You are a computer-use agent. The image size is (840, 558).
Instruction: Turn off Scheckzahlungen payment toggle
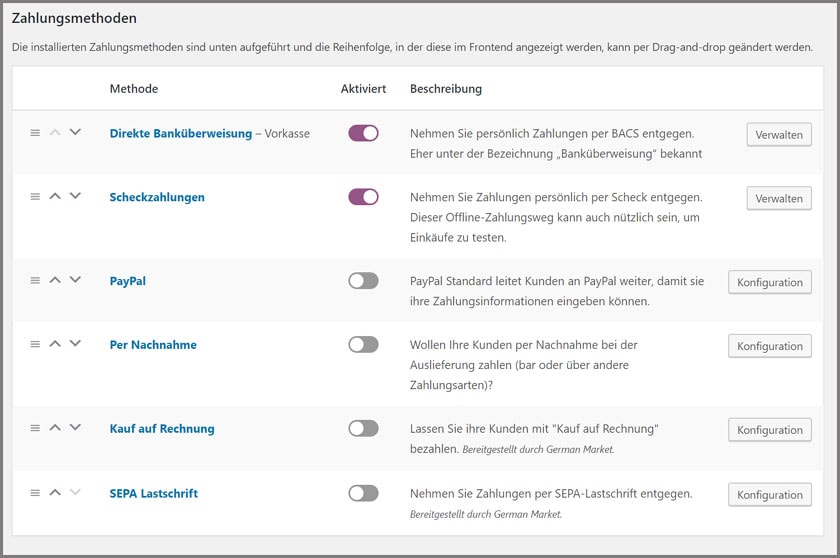[363, 197]
